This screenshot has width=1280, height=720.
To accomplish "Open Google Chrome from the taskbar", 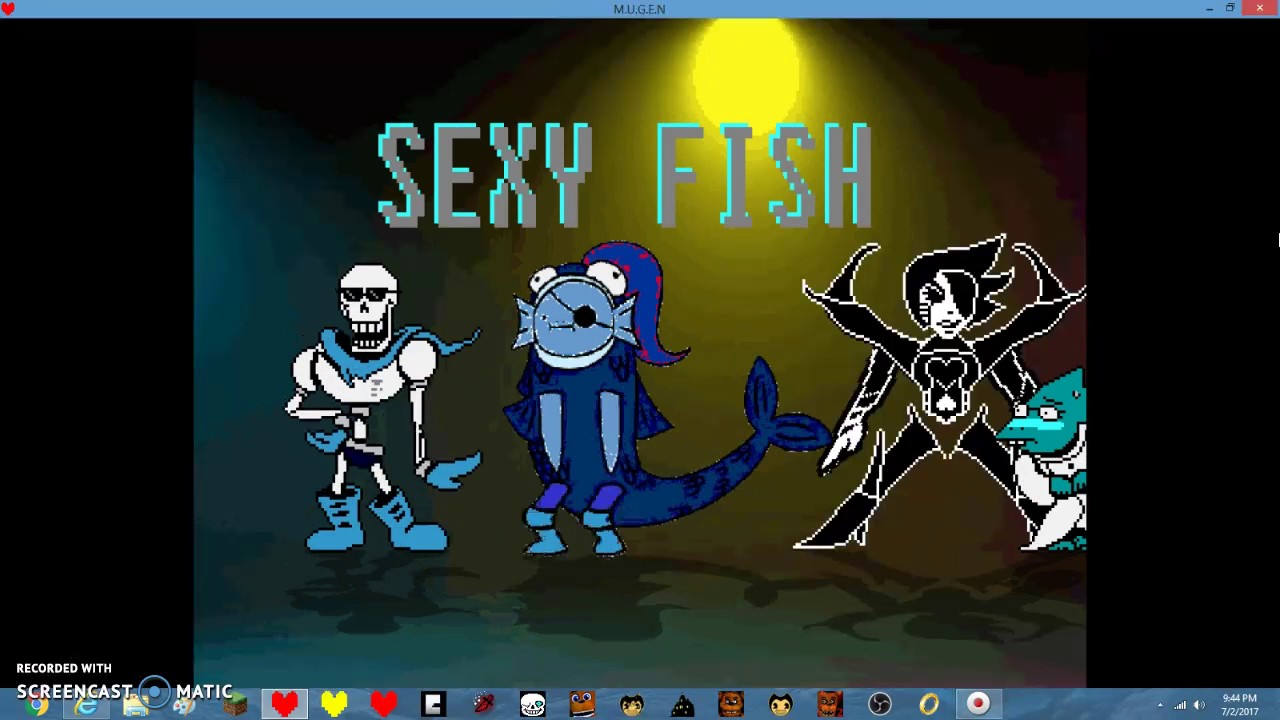I will pos(37,705).
